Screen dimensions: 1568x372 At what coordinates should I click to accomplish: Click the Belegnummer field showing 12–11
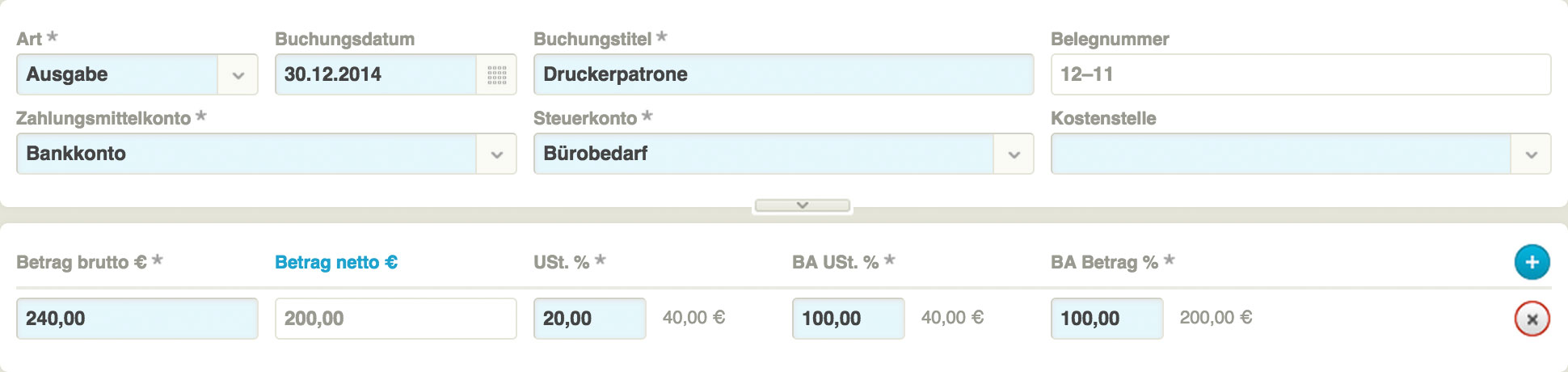click(1300, 74)
